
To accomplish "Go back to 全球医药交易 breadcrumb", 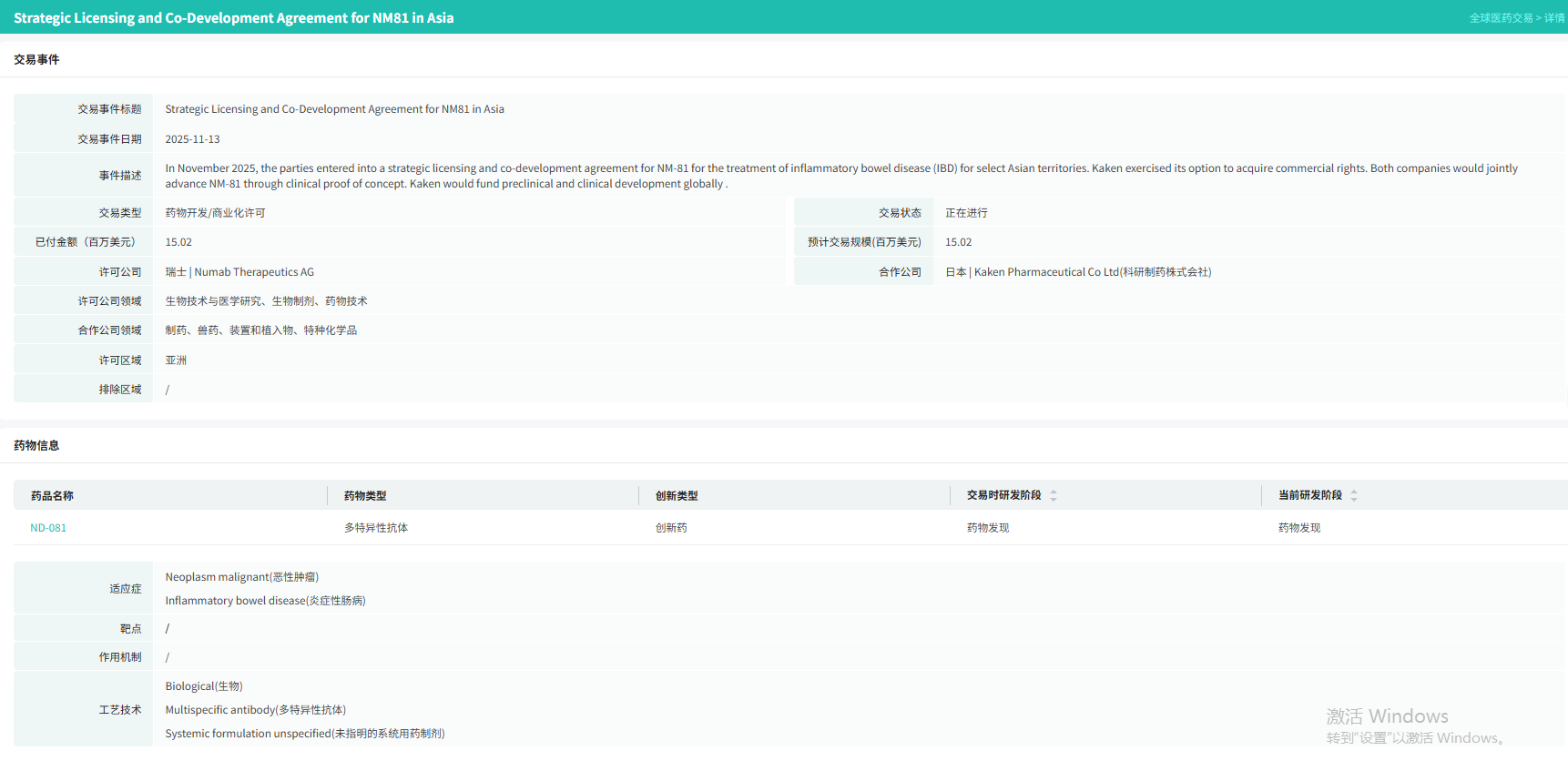I will [x=1501, y=18].
